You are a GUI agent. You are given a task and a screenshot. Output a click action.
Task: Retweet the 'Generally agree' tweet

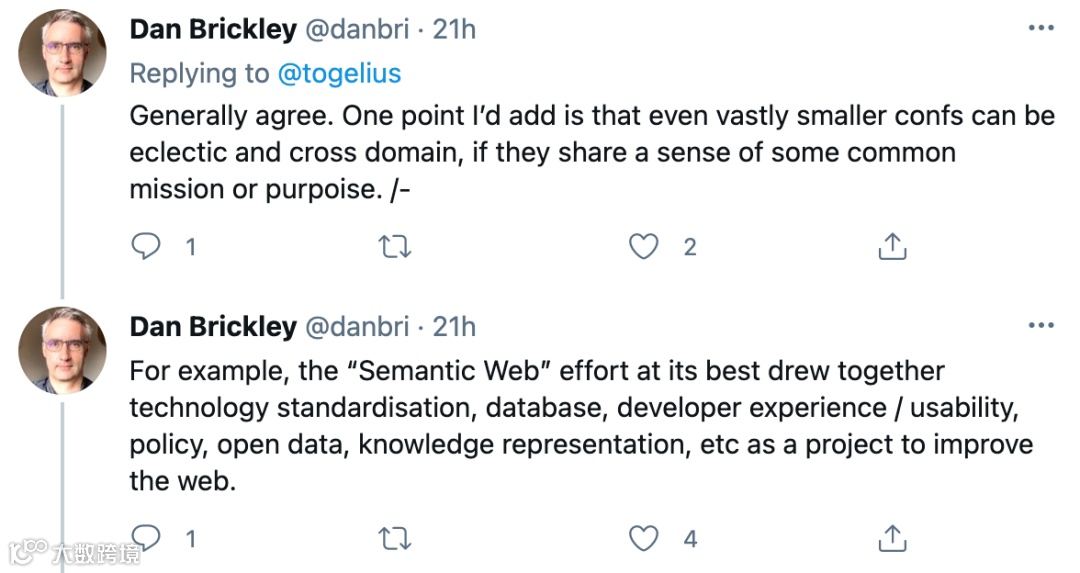click(396, 246)
